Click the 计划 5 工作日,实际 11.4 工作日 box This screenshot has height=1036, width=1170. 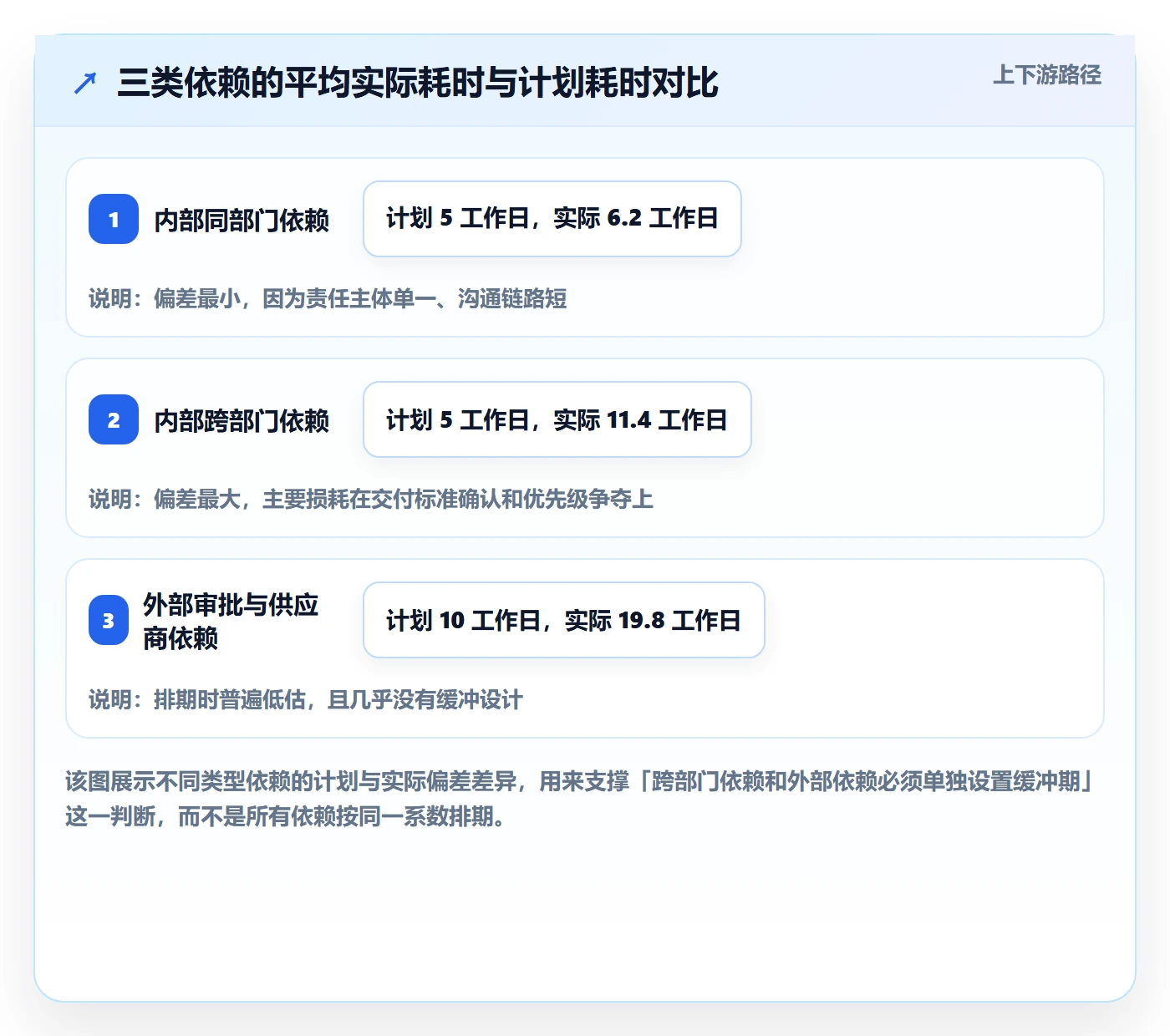(557, 419)
